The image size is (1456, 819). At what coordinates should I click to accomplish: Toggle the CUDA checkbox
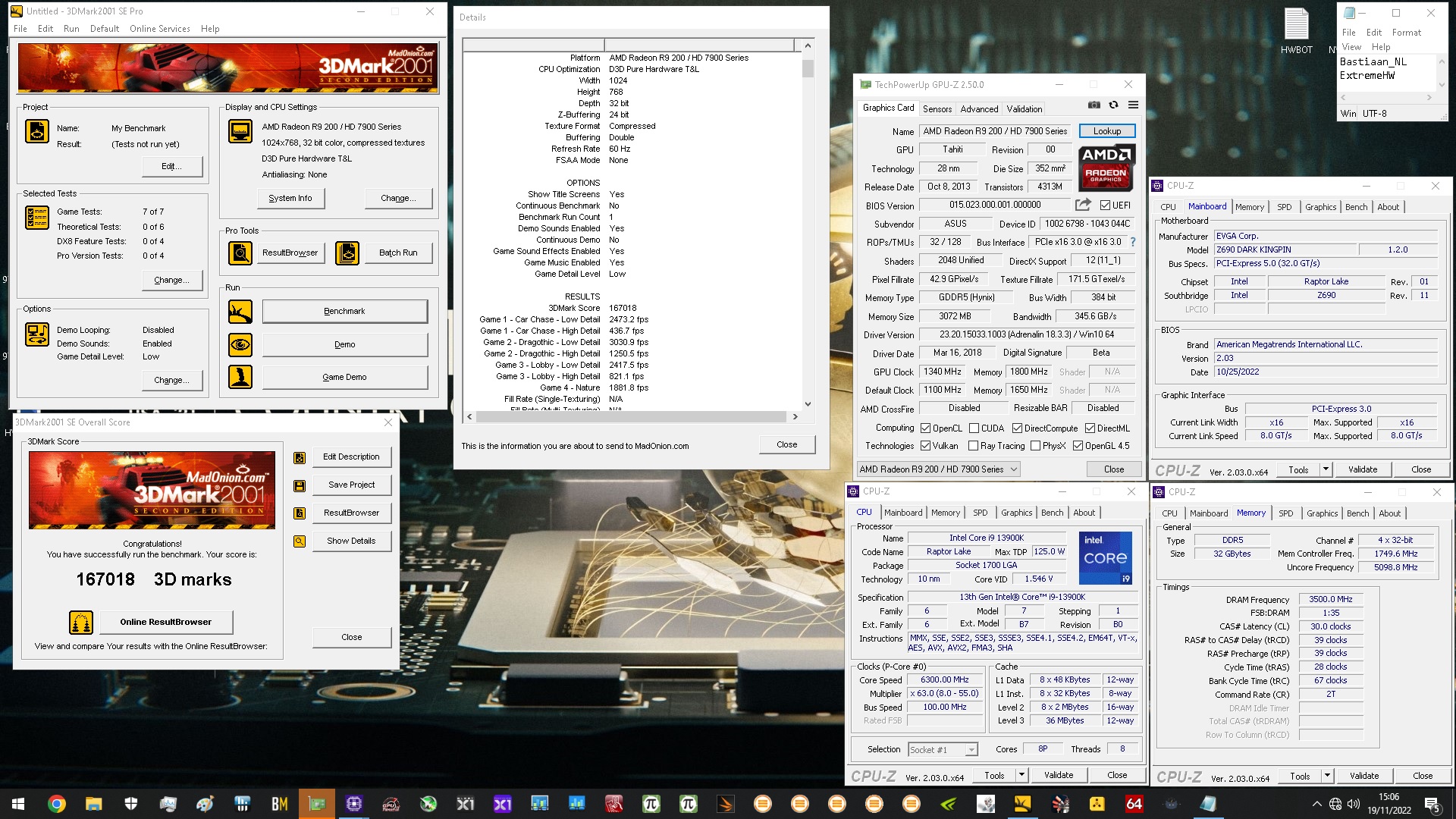[974, 428]
